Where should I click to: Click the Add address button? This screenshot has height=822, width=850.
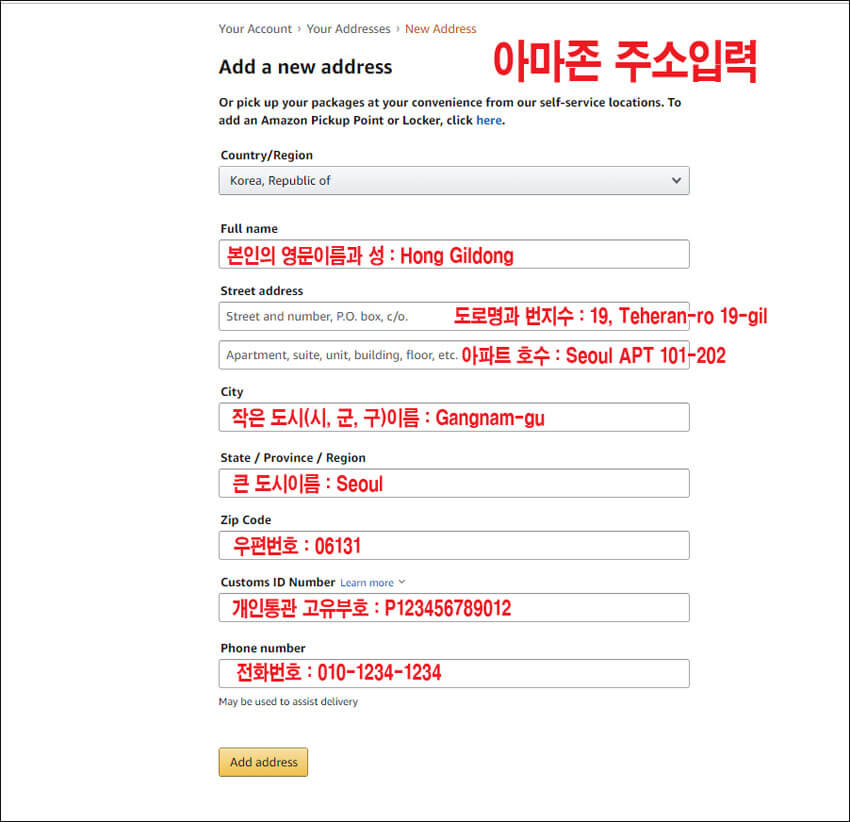point(263,762)
